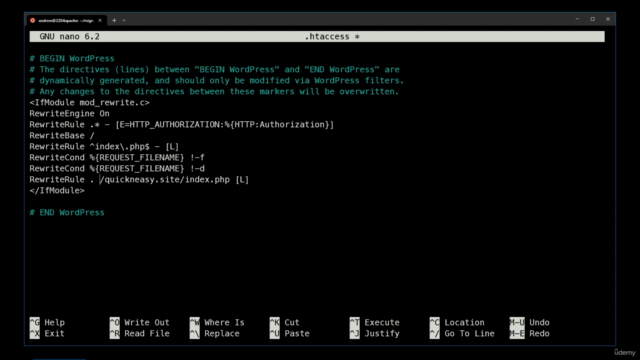This screenshot has height=360, width=640.
Task: Click the RewriteCond line ending with '!-f'
Action: pos(117,158)
